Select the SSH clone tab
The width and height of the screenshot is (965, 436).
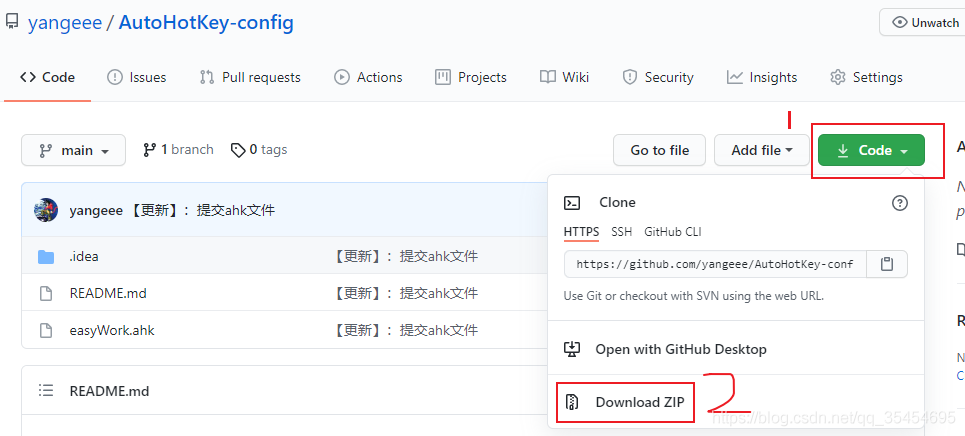(x=622, y=232)
